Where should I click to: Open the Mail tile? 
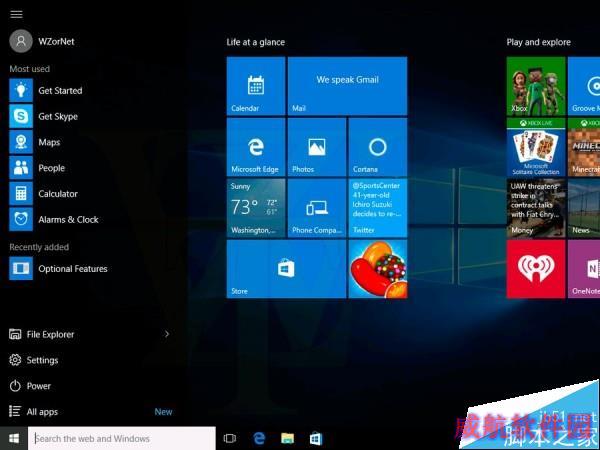click(x=347, y=86)
